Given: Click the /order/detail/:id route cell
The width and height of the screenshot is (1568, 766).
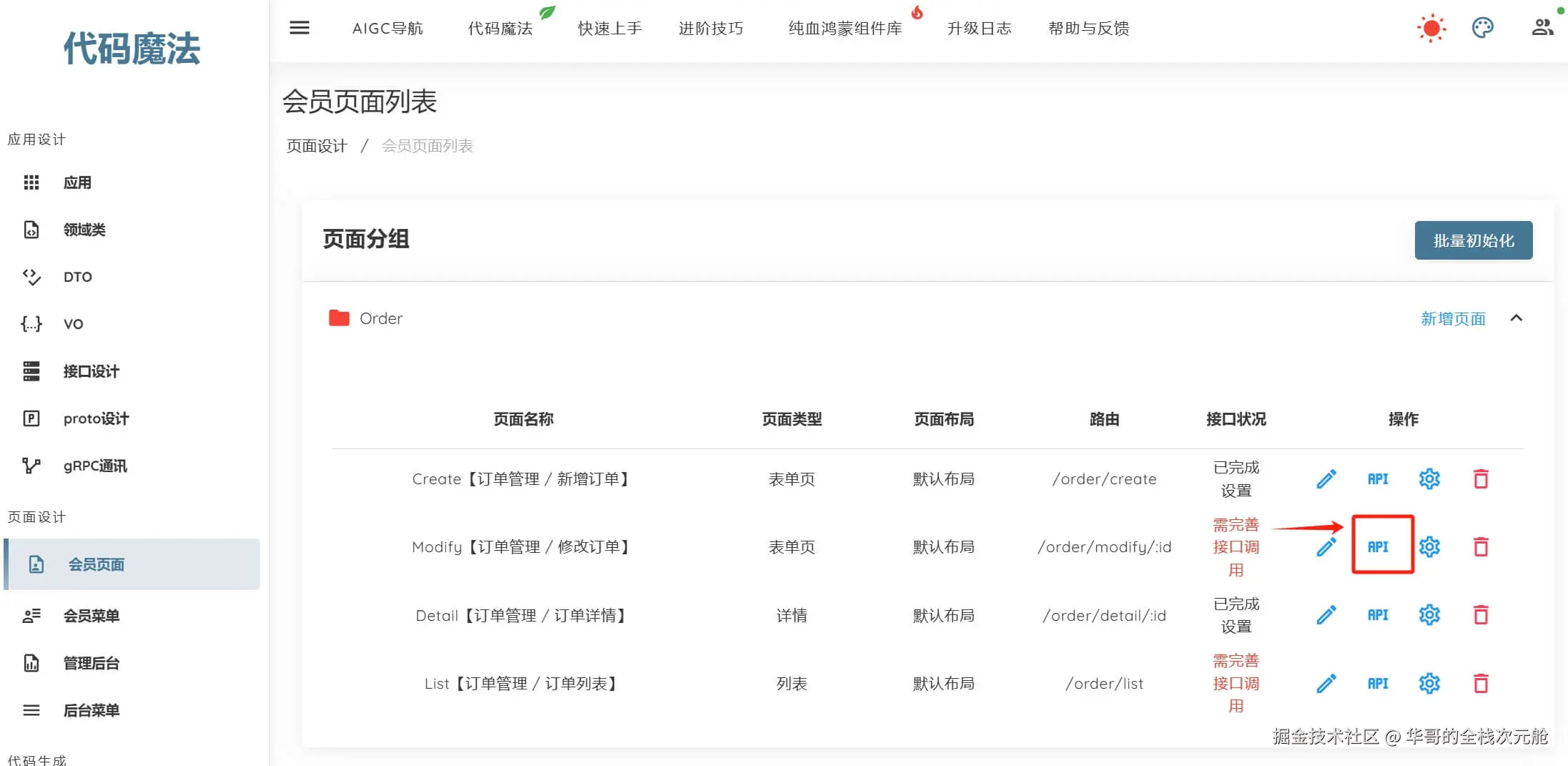Looking at the screenshot, I should pos(1104,616).
